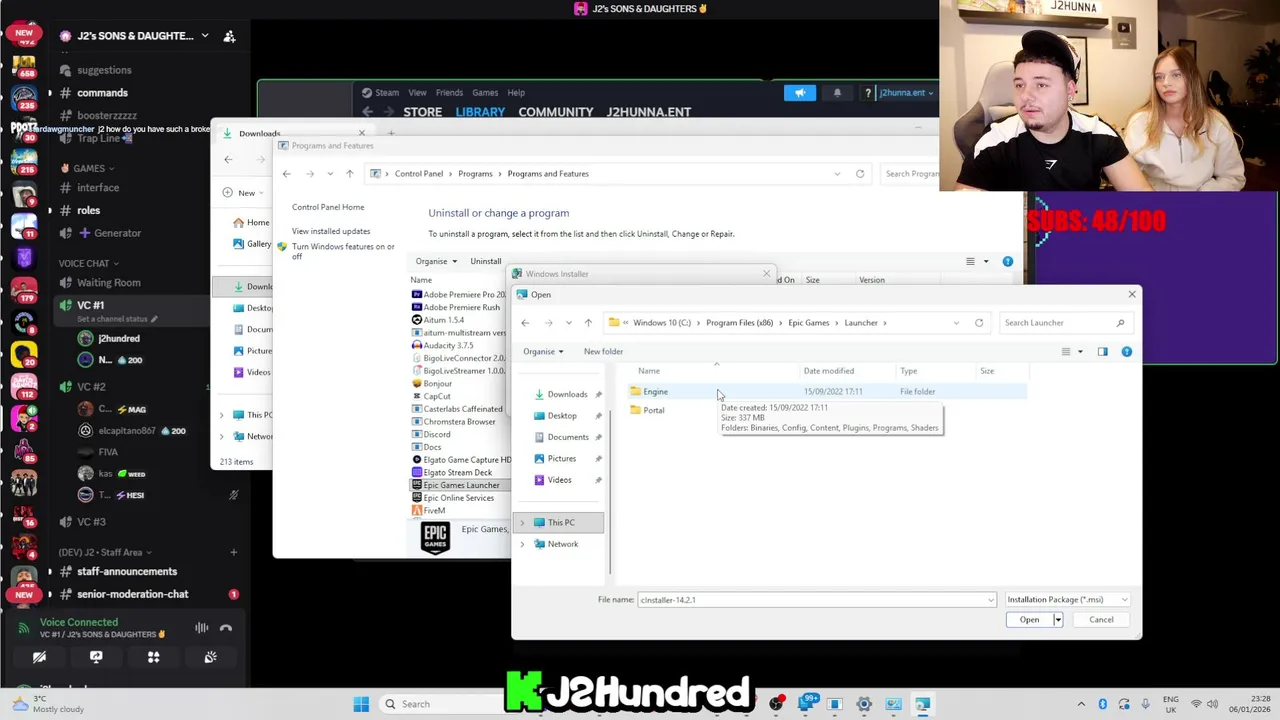Switch to the Steam STORE tab
This screenshot has height=720, width=1280.
tap(422, 112)
